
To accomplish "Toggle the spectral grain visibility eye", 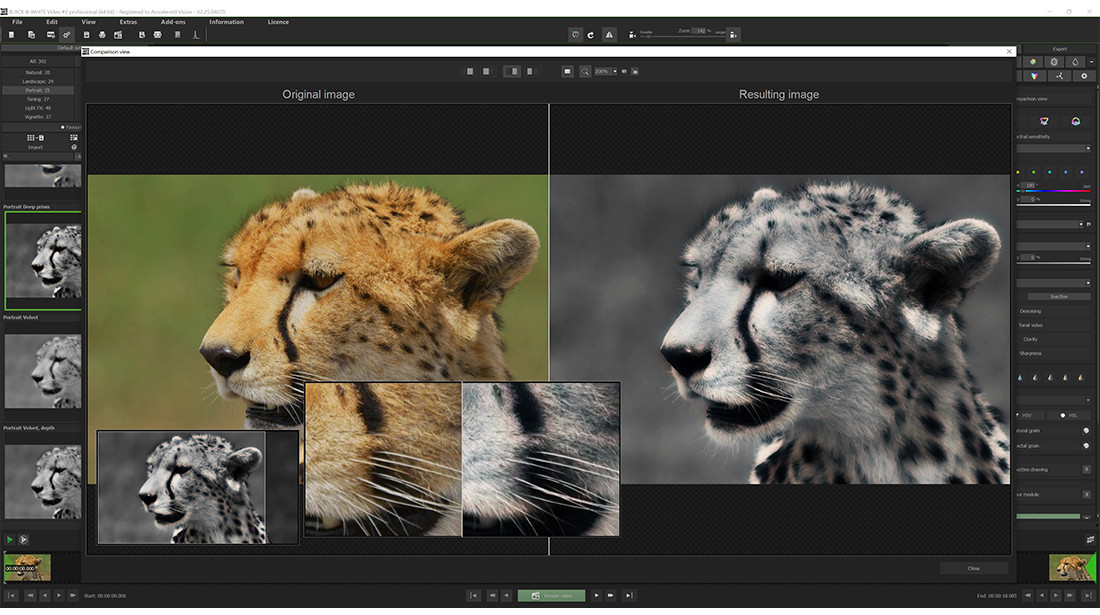I will pos(1086,446).
